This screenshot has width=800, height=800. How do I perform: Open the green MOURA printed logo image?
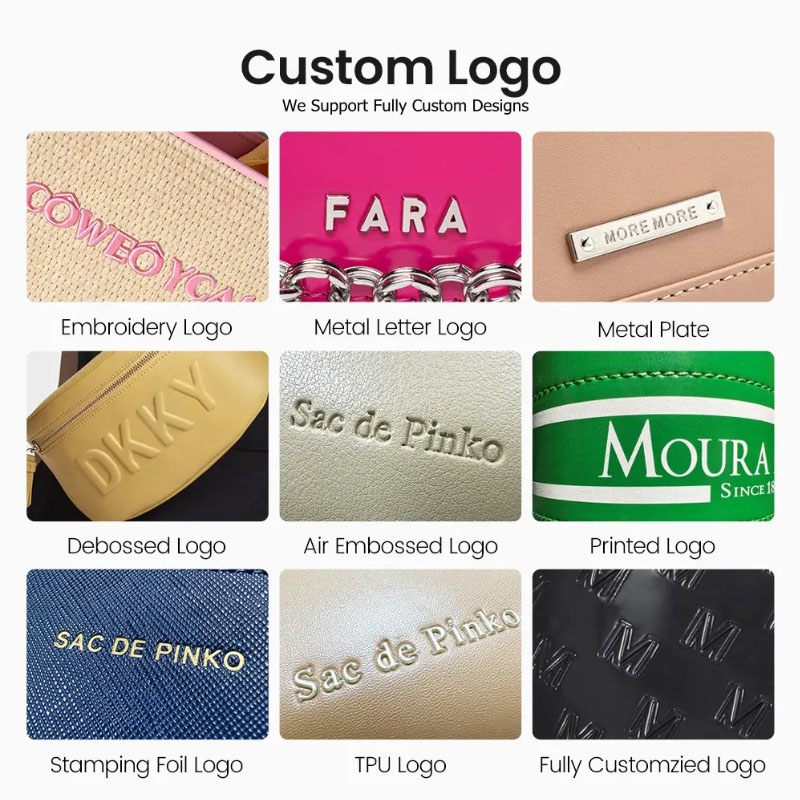(x=653, y=436)
